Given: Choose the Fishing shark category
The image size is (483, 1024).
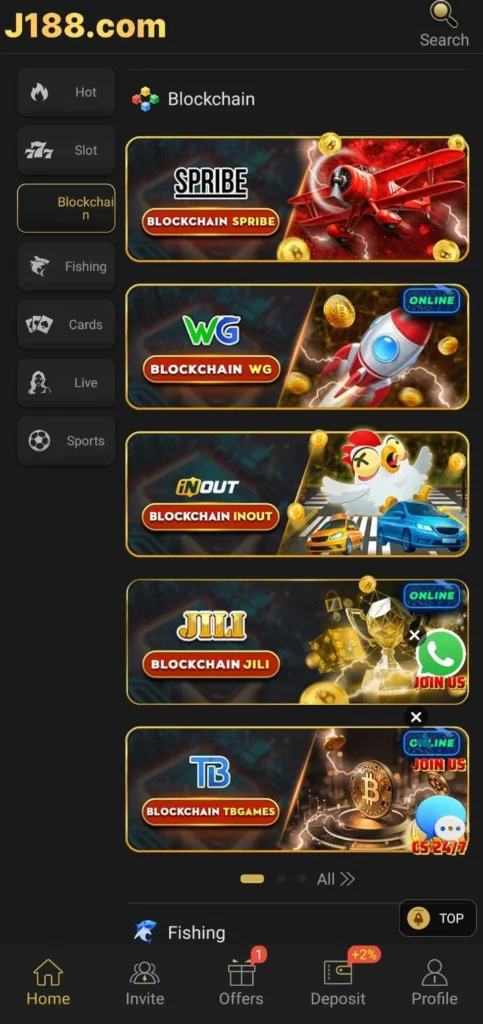Looking at the screenshot, I should (x=66, y=266).
